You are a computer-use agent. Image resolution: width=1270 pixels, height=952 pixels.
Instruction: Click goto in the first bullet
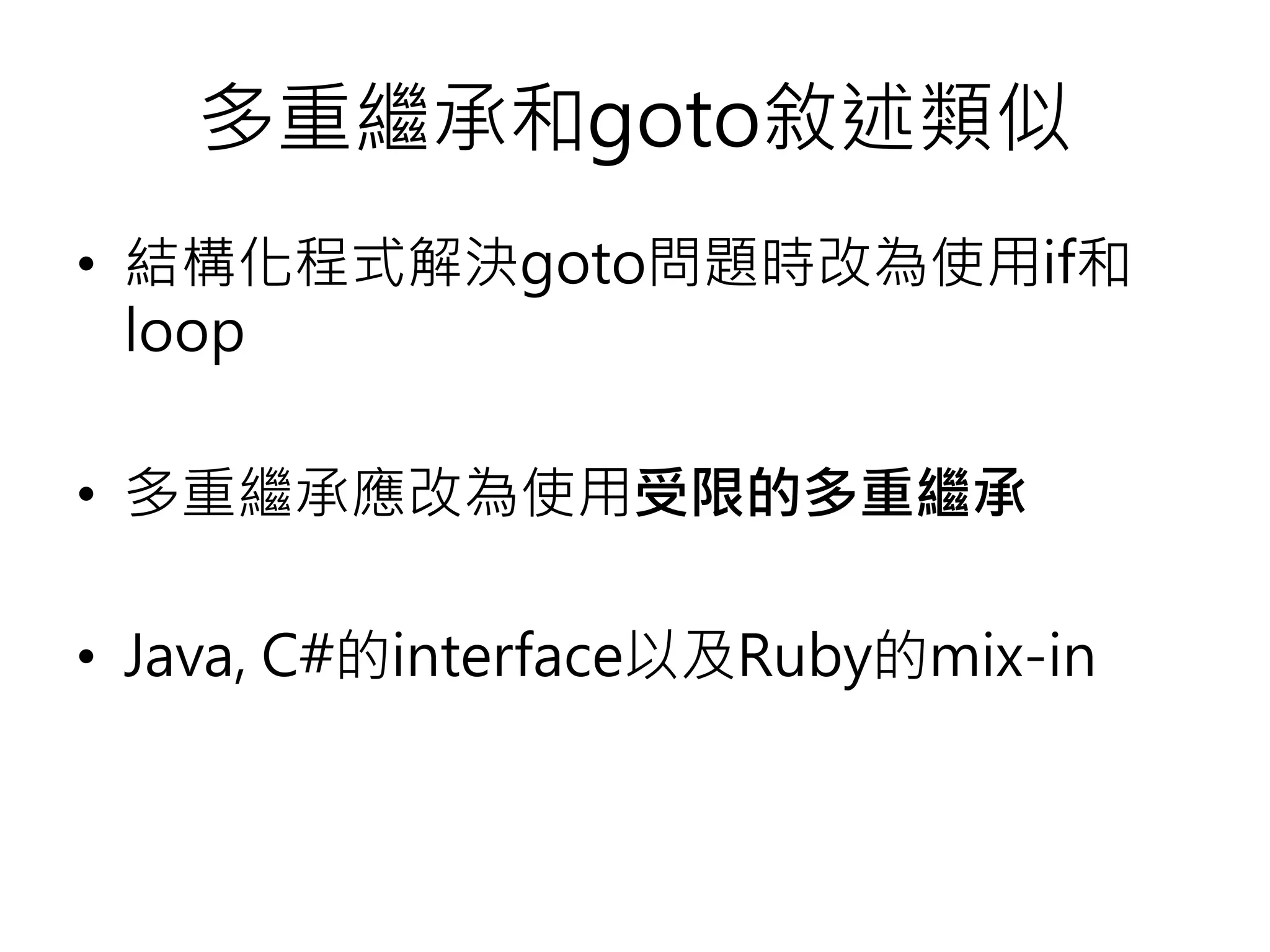(583, 268)
